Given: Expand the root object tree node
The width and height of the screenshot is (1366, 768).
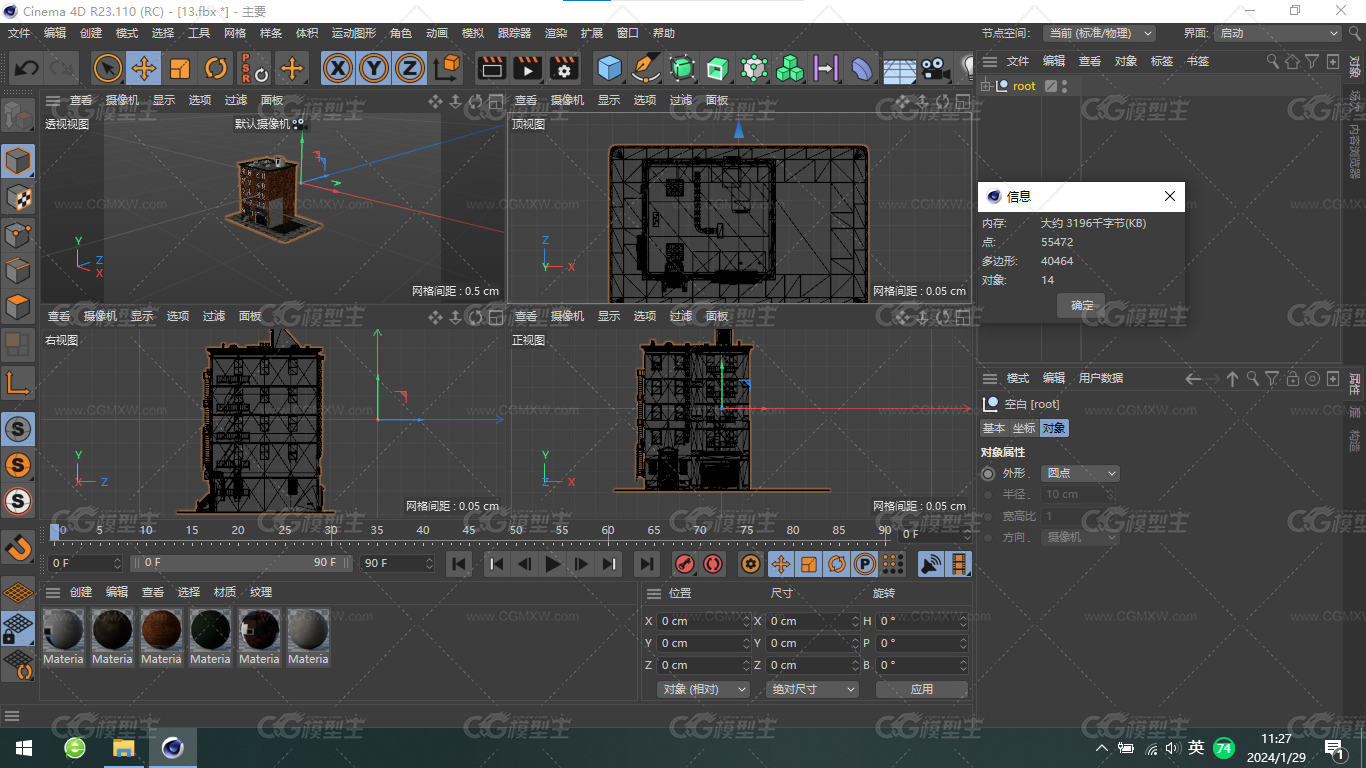Looking at the screenshot, I should (x=986, y=86).
